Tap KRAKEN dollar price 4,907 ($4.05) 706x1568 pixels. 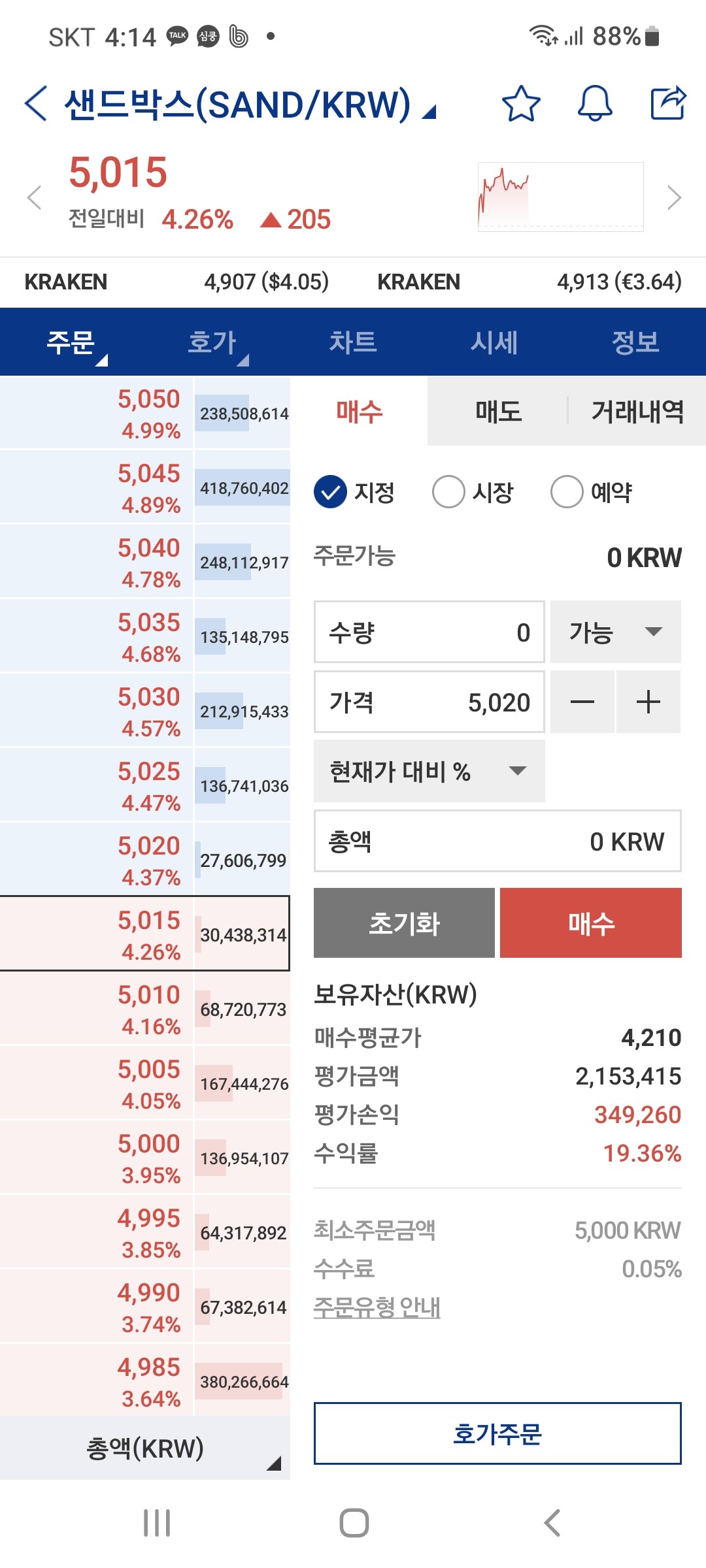coord(266,282)
